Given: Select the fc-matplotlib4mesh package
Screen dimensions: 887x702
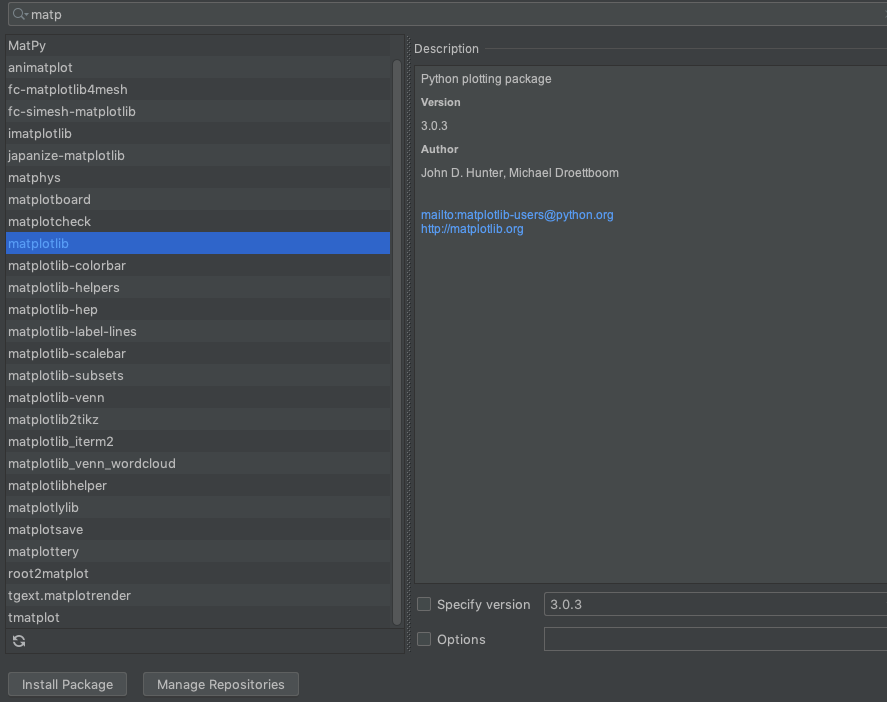Looking at the screenshot, I should (198, 89).
